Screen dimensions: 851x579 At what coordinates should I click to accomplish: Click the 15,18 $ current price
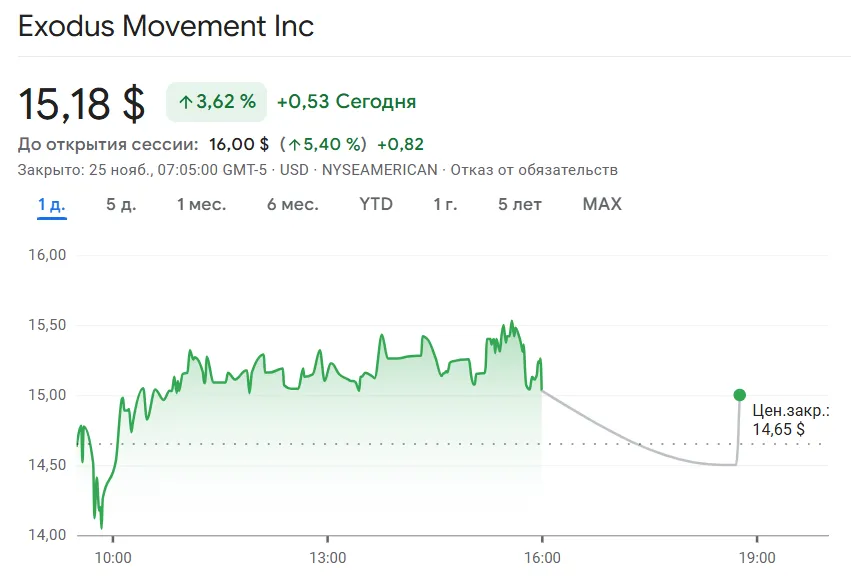click(82, 103)
